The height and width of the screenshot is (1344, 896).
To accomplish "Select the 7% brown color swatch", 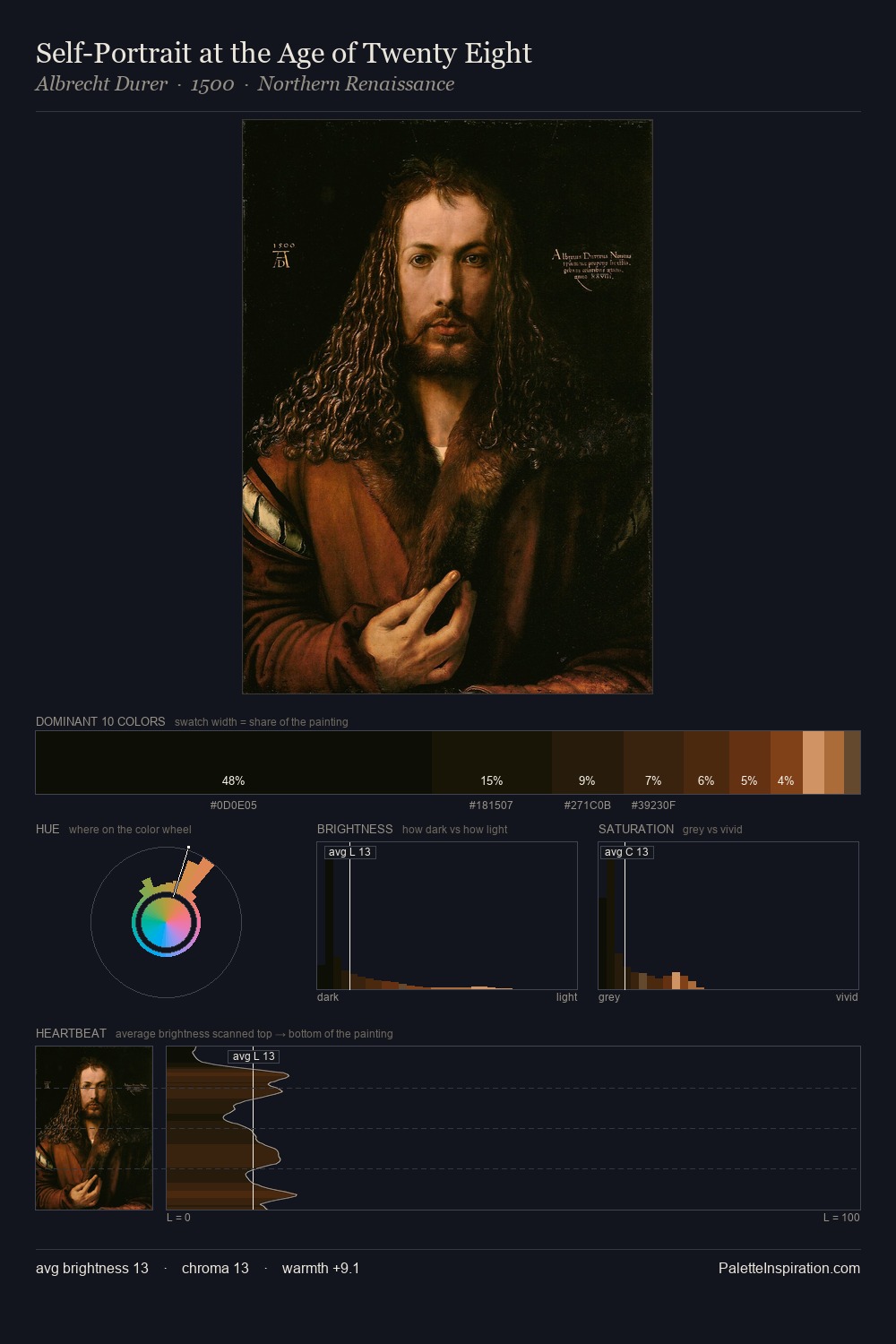I will [653, 762].
